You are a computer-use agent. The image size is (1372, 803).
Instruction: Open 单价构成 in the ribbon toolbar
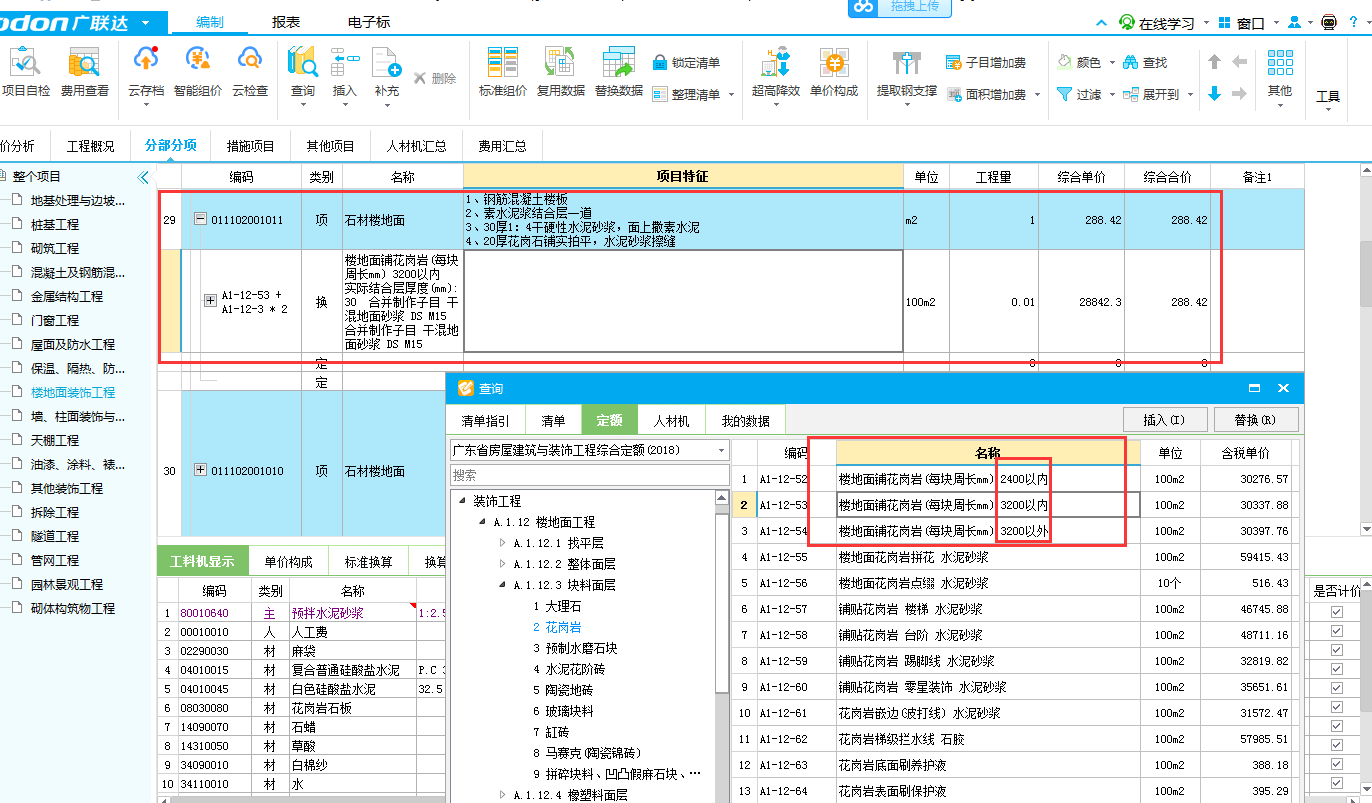point(833,72)
